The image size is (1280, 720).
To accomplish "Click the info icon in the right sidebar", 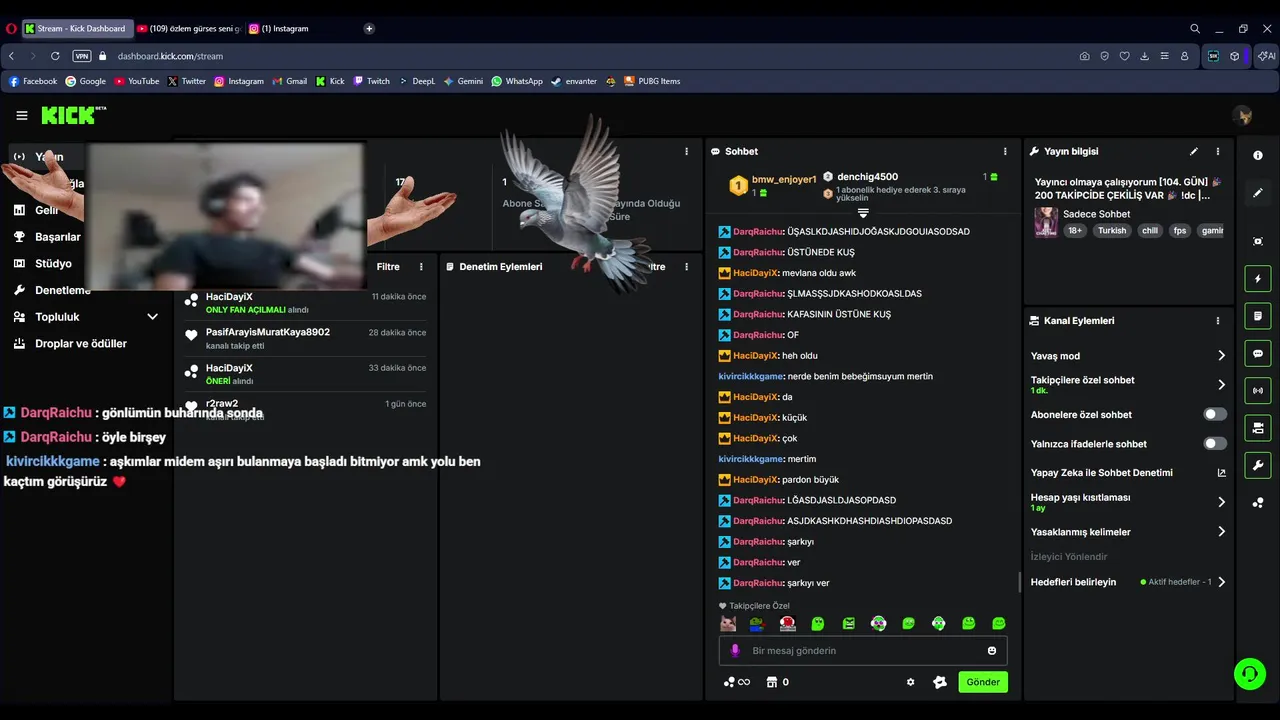I will point(1258,156).
